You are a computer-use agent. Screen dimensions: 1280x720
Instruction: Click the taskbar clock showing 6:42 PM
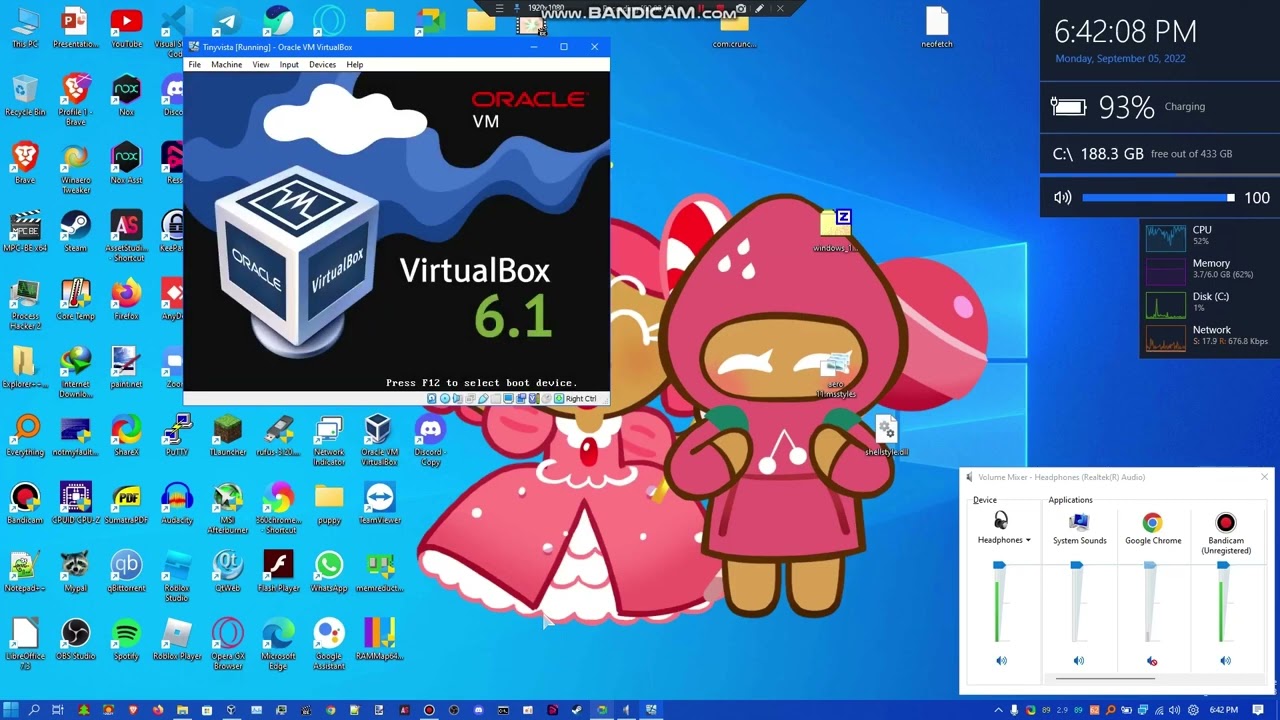(1223, 710)
